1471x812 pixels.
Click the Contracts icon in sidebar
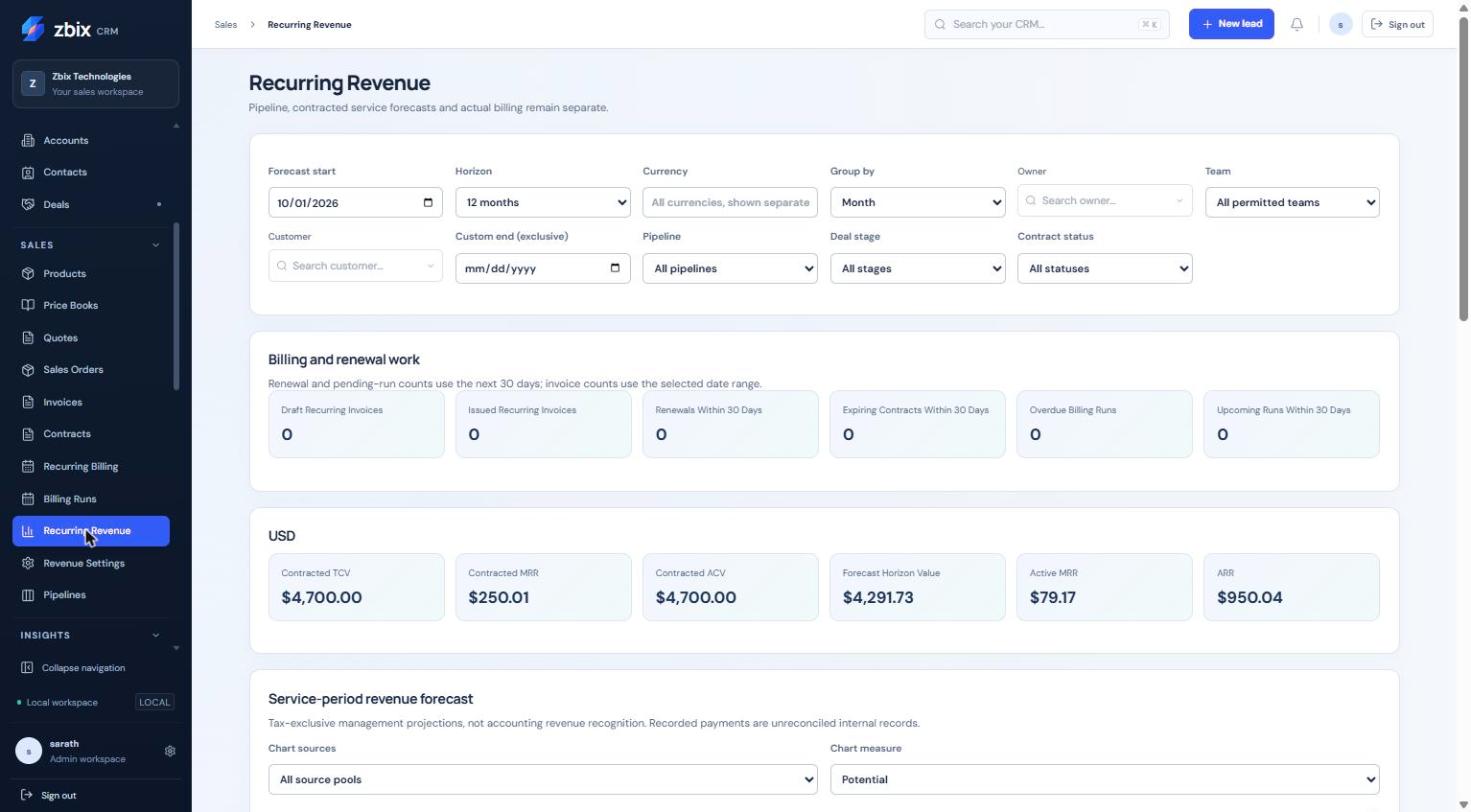coord(28,434)
